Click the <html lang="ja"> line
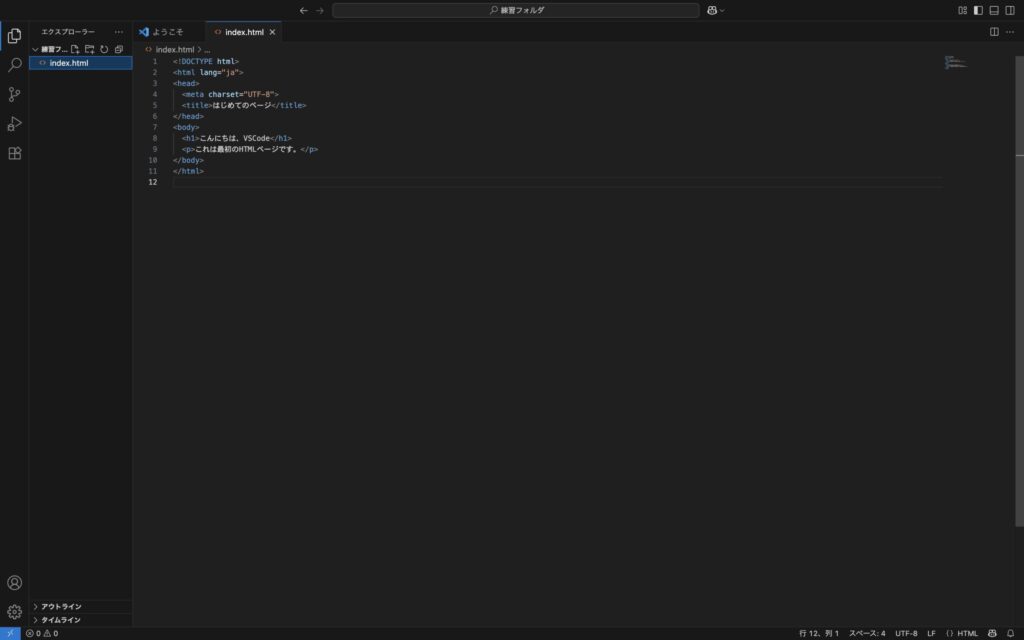The width and height of the screenshot is (1024, 640). tap(208, 72)
